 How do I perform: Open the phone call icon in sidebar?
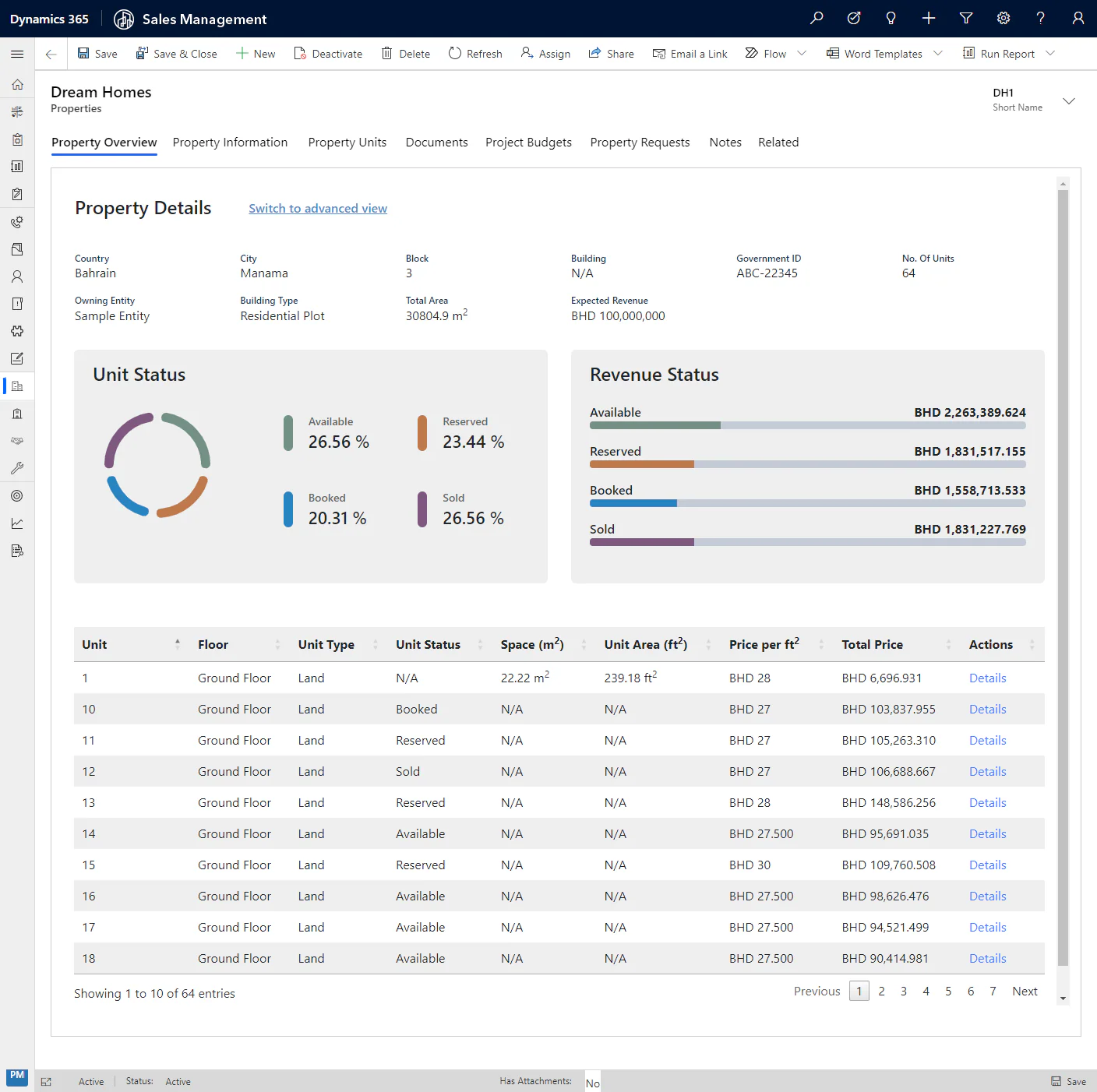(17, 222)
